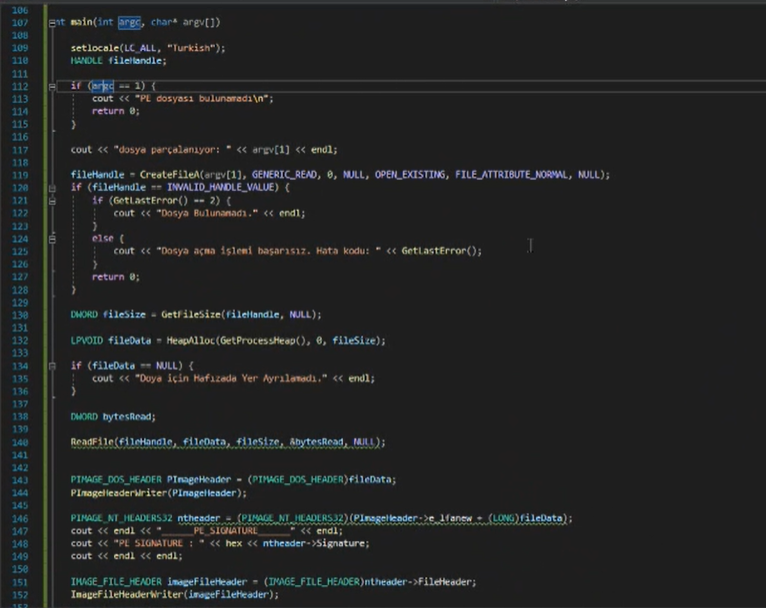Click the PIMAGE_DOS_HEADER cast on line 143
This screenshot has height=608, width=766.
click(x=298, y=480)
